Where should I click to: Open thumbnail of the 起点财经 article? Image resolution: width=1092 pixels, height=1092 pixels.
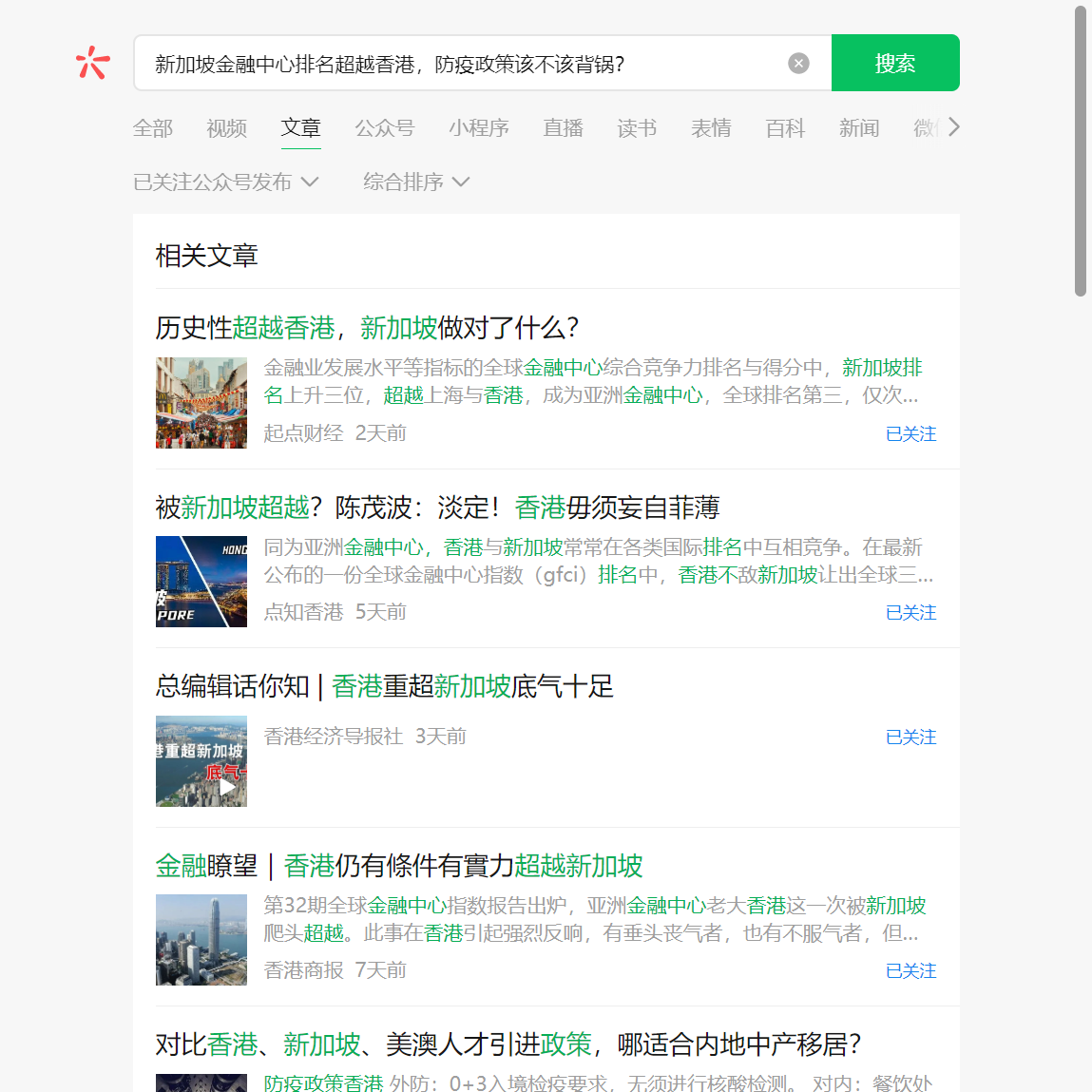201,403
